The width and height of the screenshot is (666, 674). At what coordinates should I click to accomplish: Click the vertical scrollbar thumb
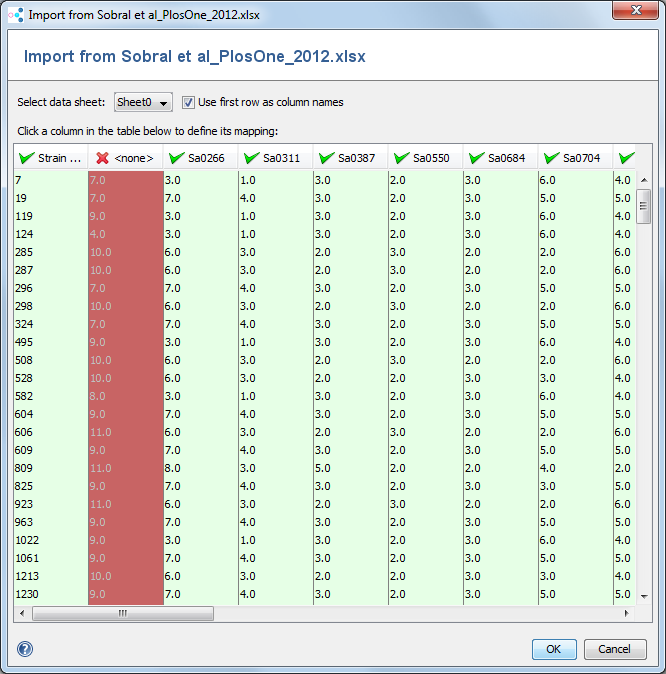(644, 206)
